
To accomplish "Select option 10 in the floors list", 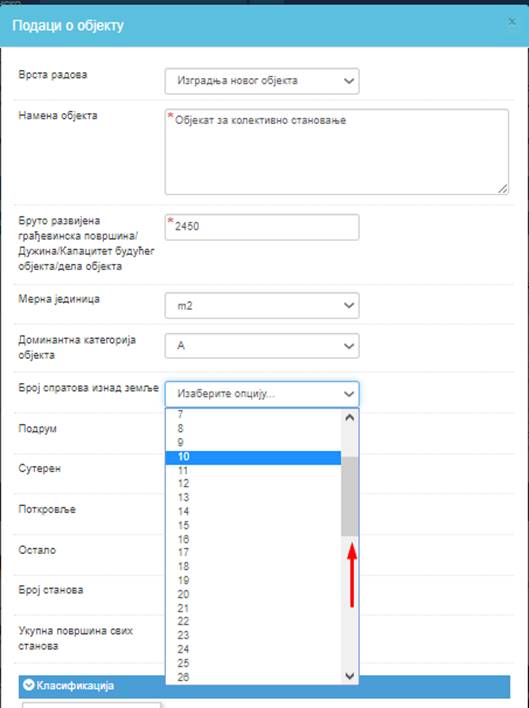I will click(253, 457).
